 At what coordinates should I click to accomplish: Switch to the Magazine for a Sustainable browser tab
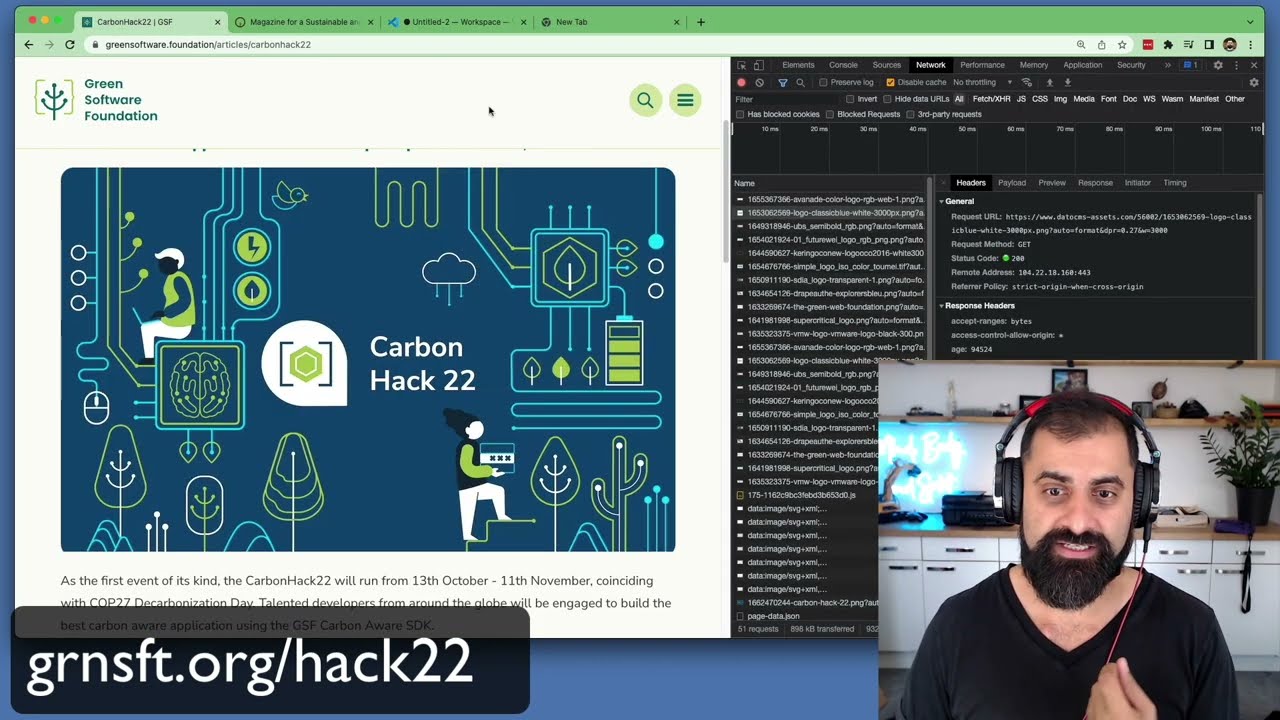pos(304,22)
